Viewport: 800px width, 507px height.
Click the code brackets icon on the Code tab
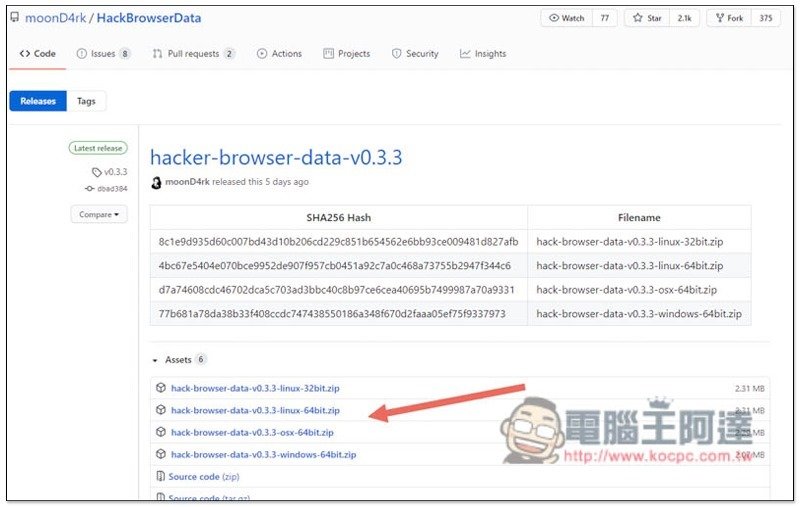(24, 54)
